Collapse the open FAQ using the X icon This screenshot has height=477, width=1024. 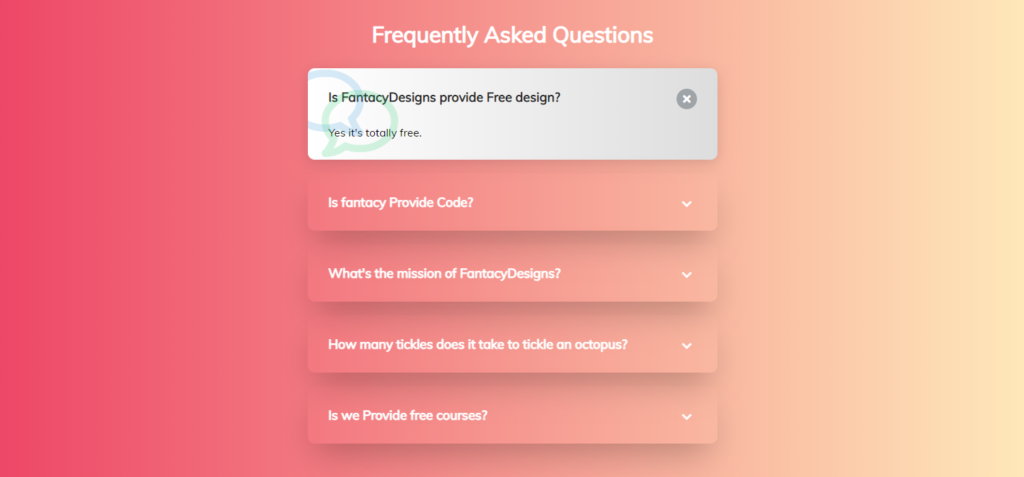point(686,99)
